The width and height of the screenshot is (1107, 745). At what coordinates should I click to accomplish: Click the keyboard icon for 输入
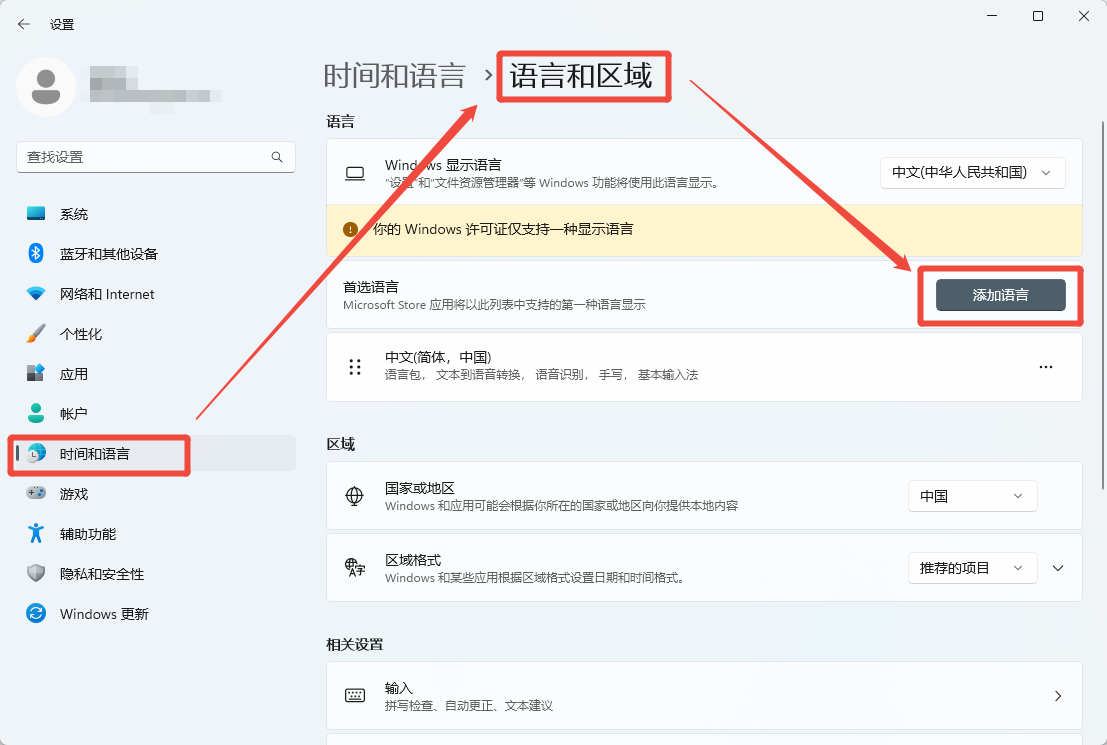pos(354,696)
